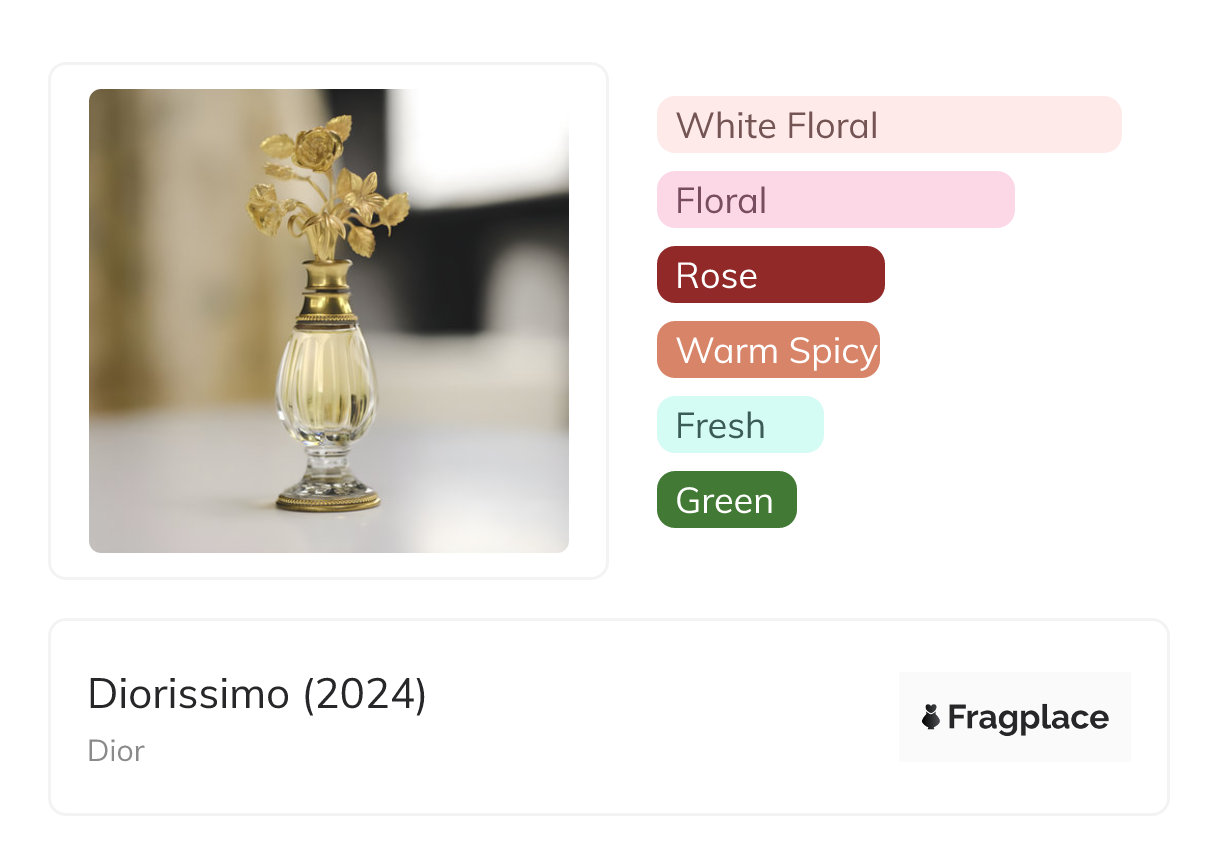This screenshot has width=1218, height=864.
Task: Open the Diorissimo perfume bottle photo
Action: point(329,321)
